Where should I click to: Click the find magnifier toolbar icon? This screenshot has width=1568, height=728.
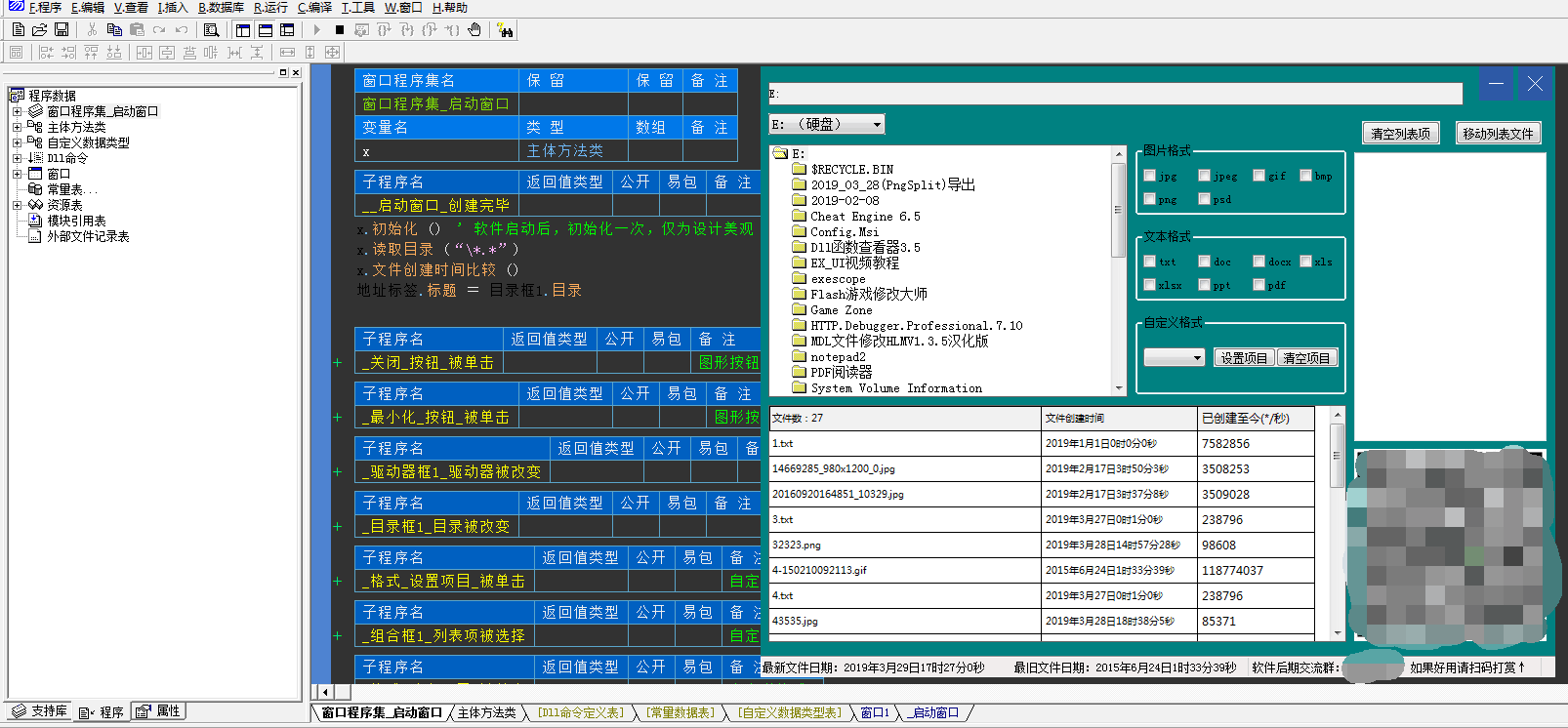coord(211,30)
